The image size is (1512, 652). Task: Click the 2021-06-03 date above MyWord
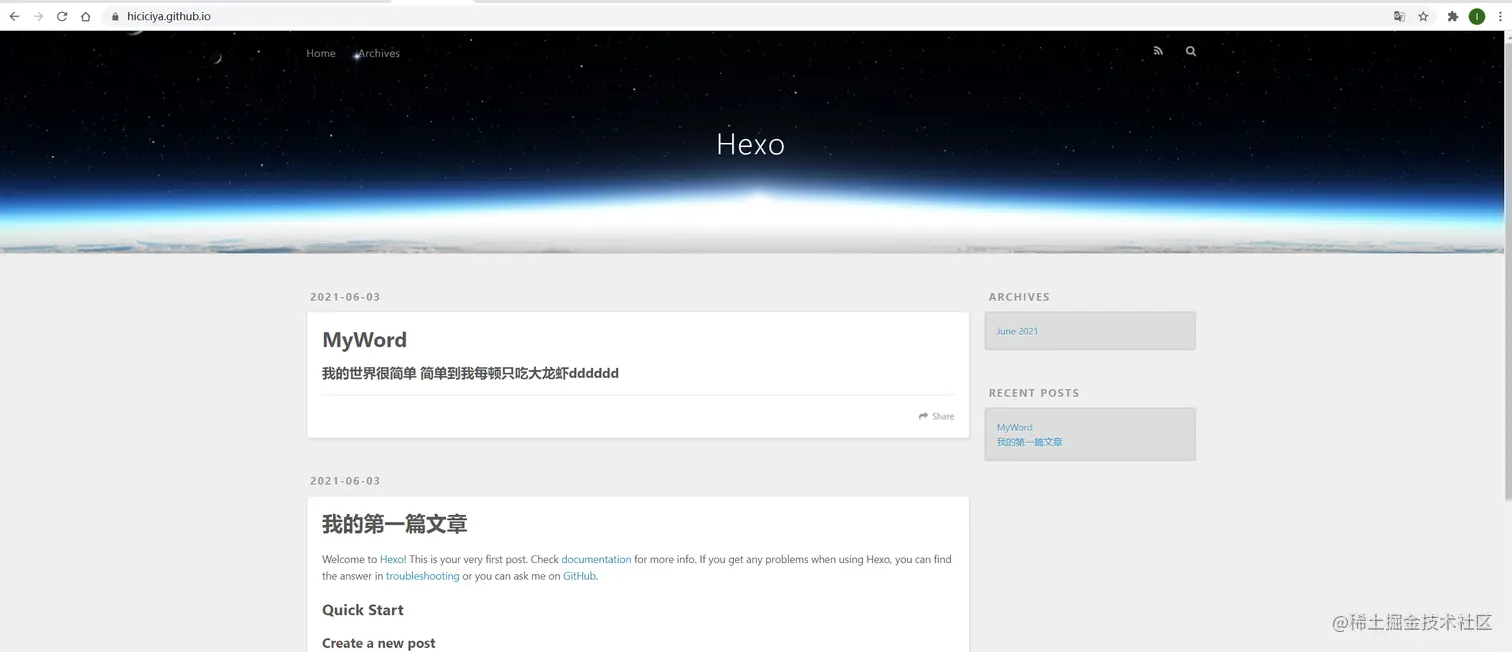click(345, 297)
